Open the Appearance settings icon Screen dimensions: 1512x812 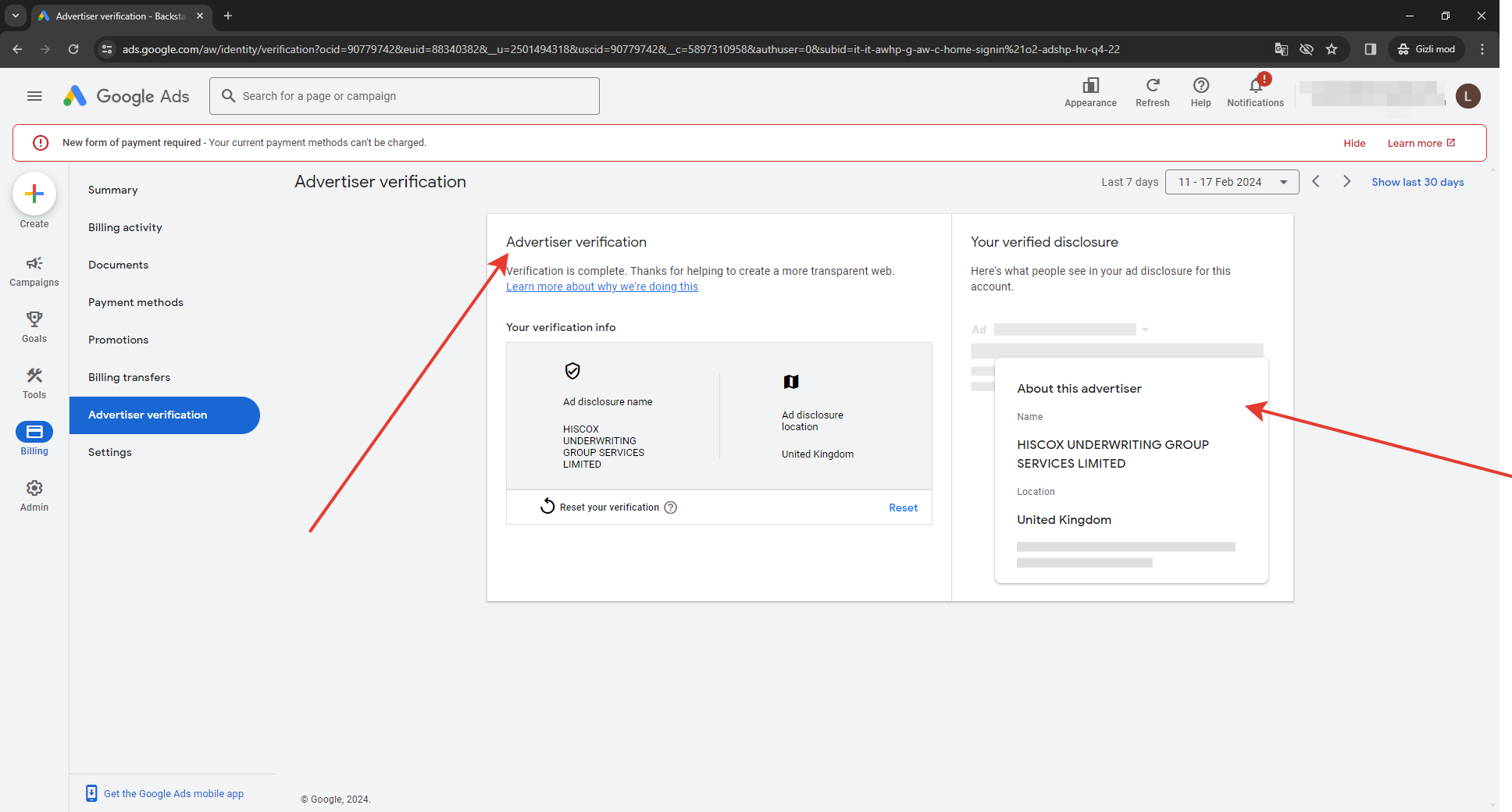(x=1090, y=92)
